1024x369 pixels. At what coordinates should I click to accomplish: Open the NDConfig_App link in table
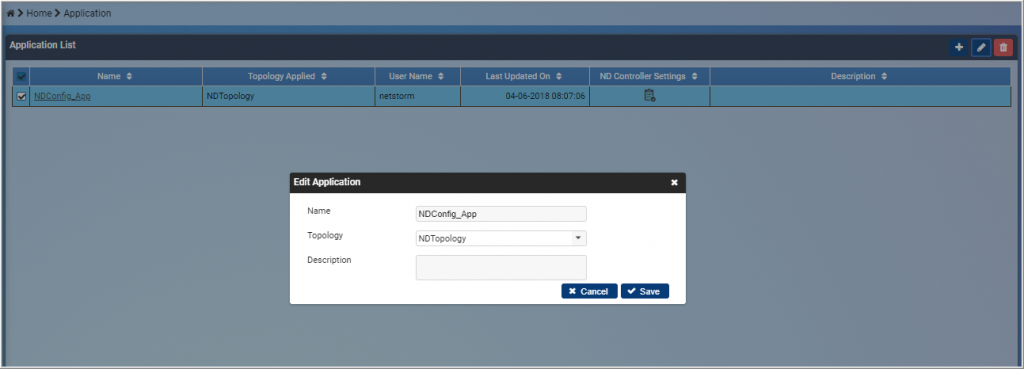(62, 96)
